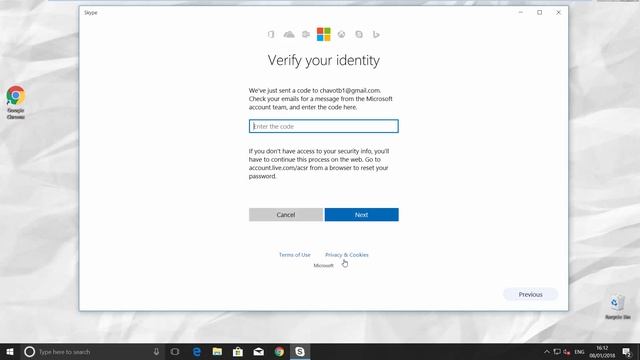Click the Previous button
The height and width of the screenshot is (360, 640).
point(530,294)
